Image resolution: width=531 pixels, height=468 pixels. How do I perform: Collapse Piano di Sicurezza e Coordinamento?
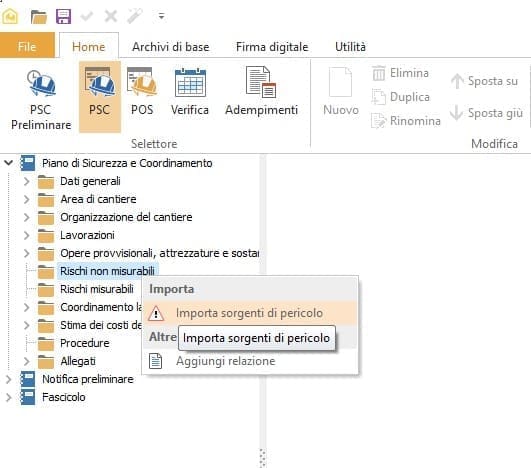coord(8,163)
